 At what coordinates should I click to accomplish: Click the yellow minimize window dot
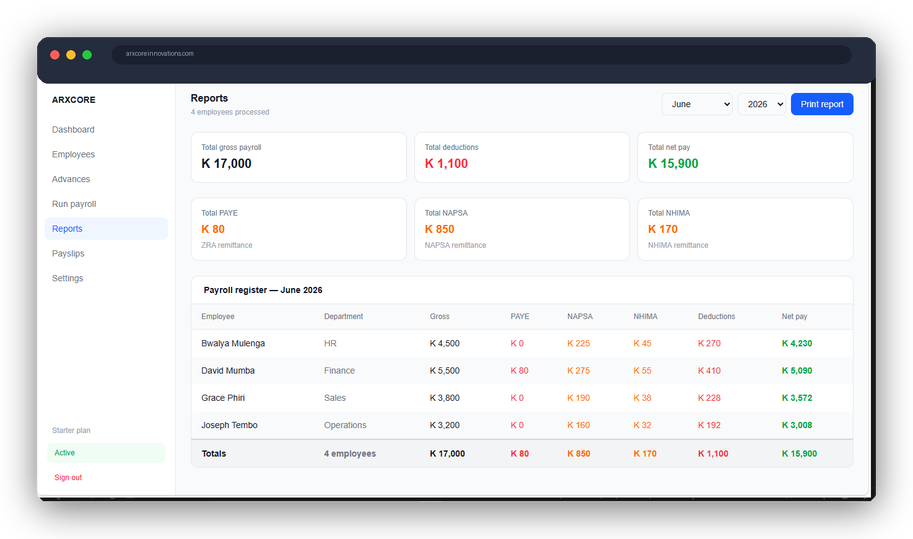tap(71, 55)
